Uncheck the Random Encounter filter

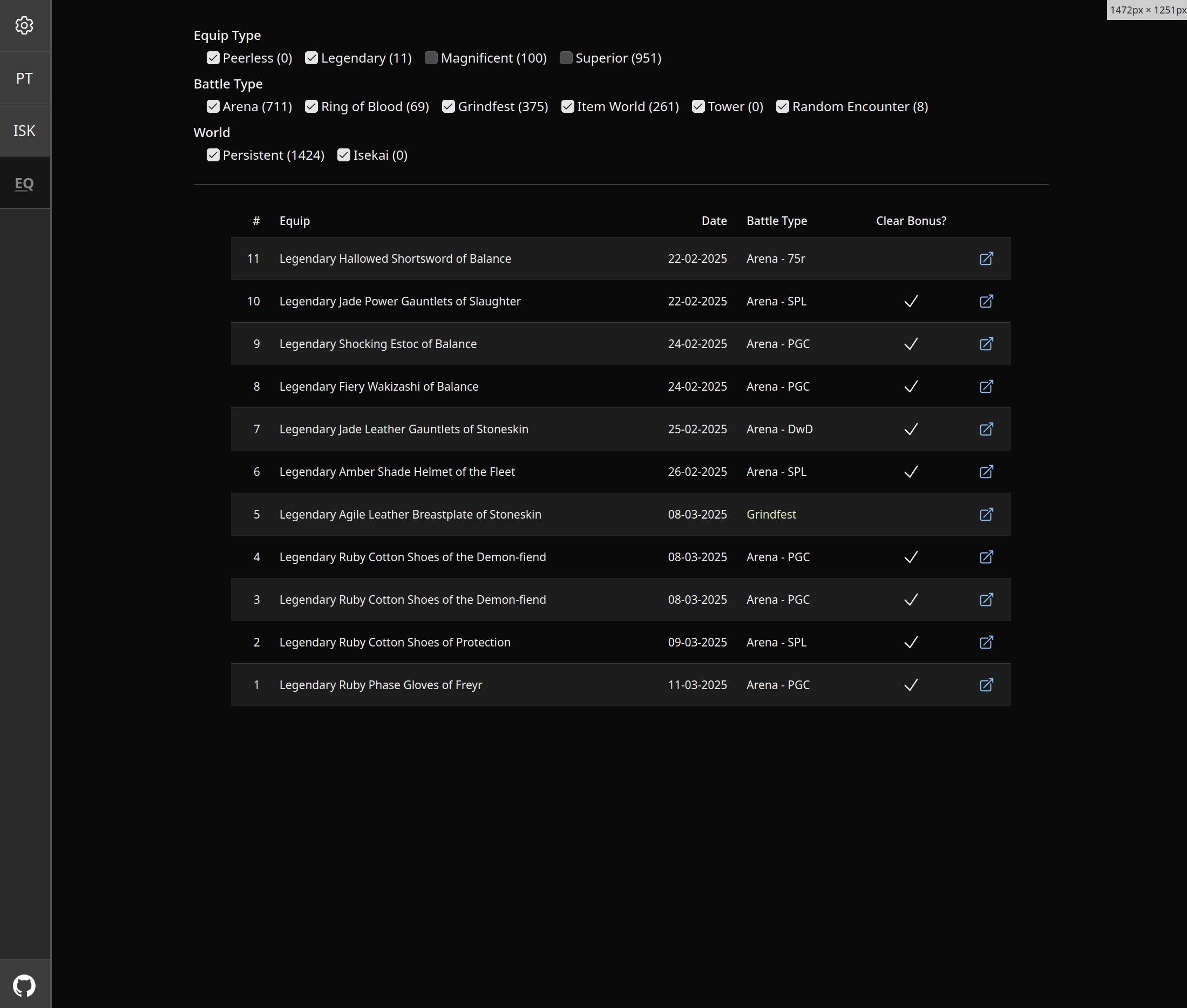pos(782,106)
